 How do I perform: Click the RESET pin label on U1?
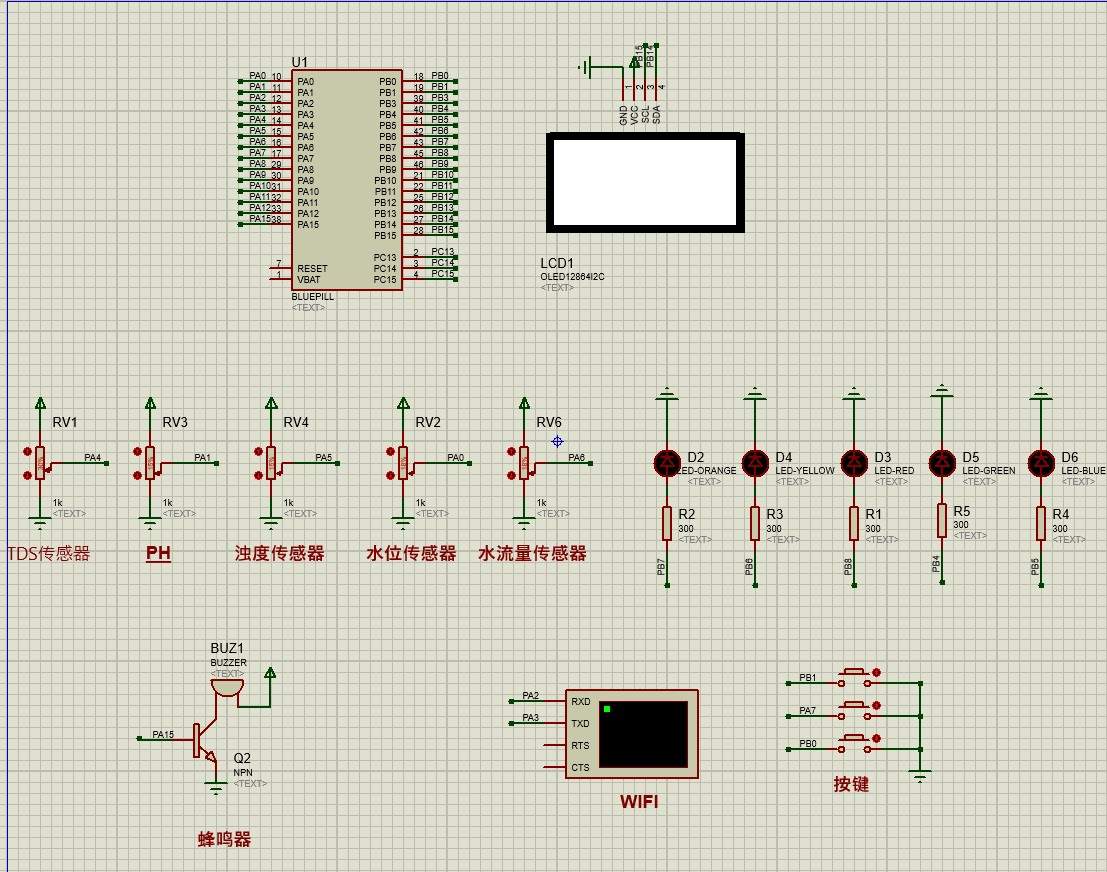click(x=312, y=268)
